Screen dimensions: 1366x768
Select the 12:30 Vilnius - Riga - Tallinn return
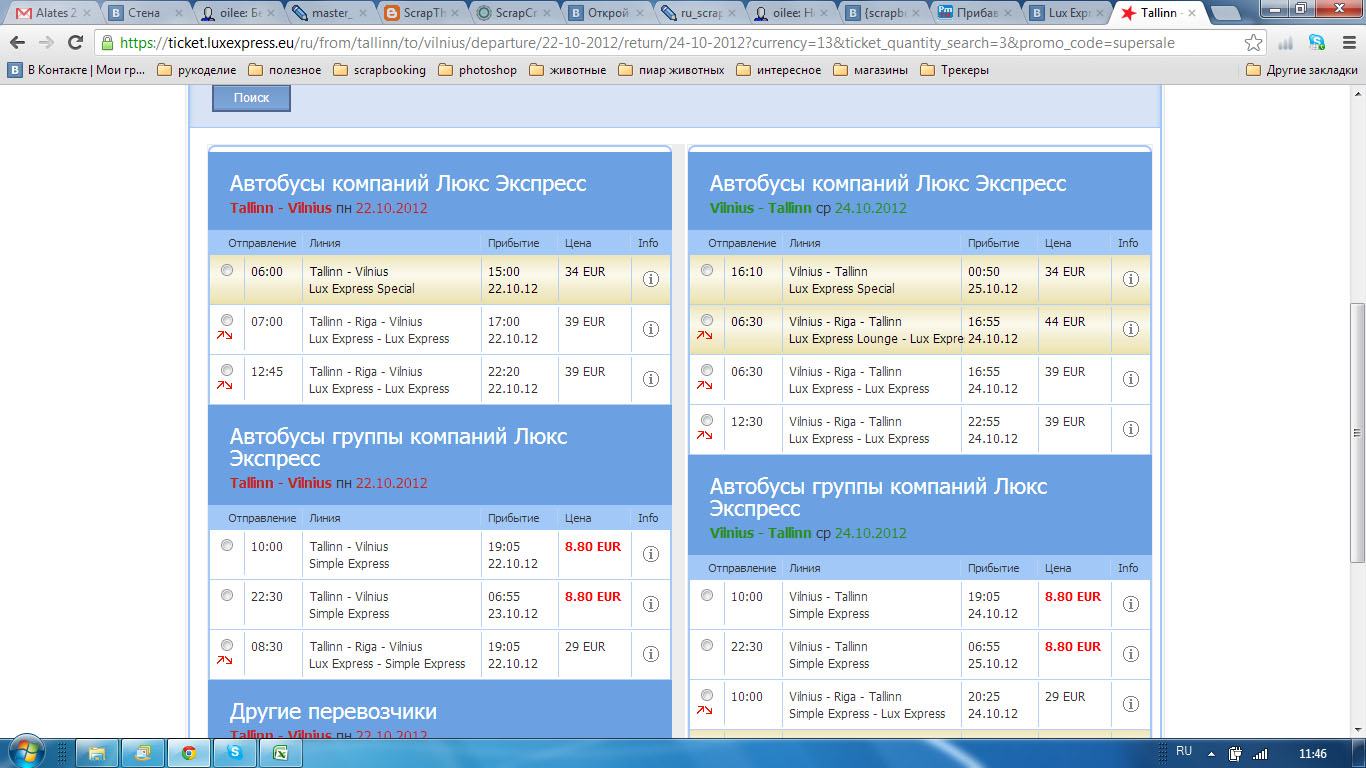(x=707, y=420)
